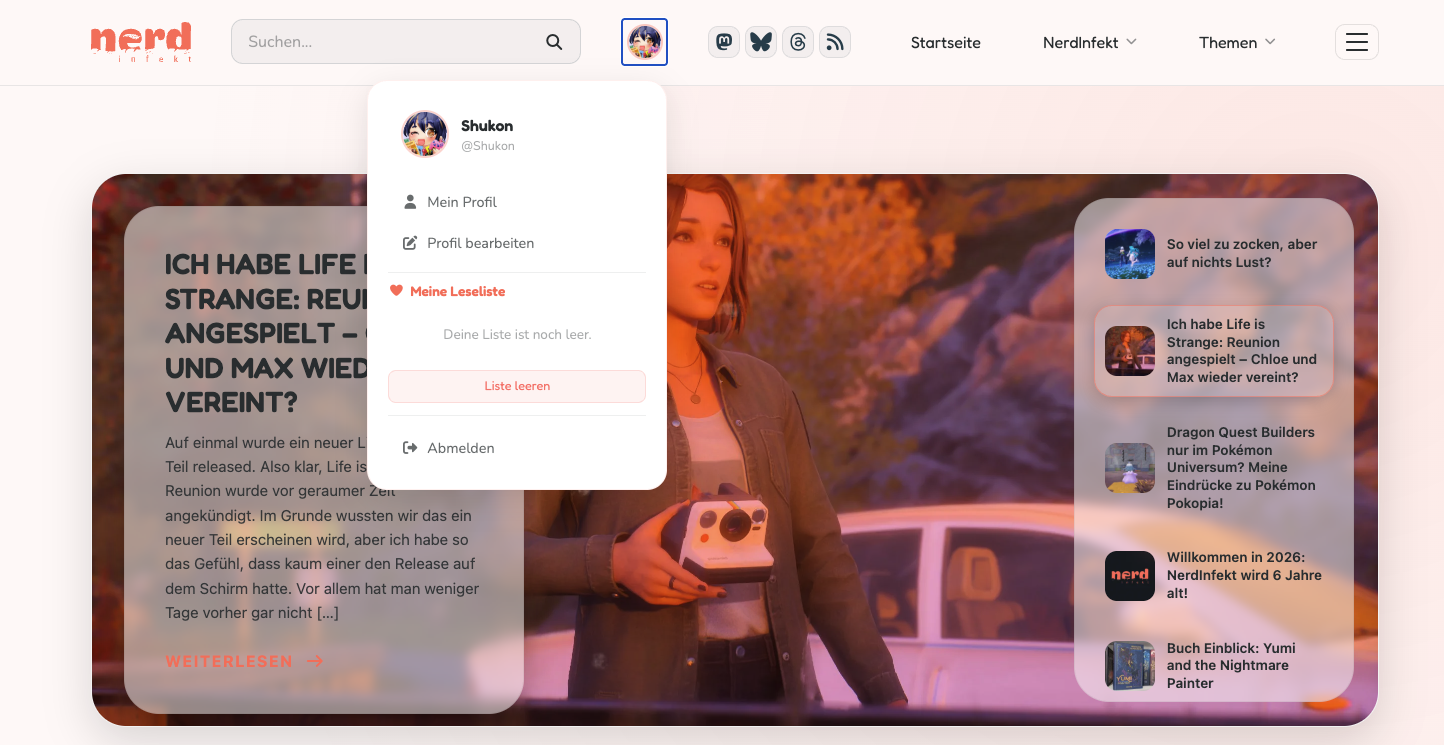Viewport: 1444px width, 745px height.
Task: Click the search magnifier icon
Action: 554,42
